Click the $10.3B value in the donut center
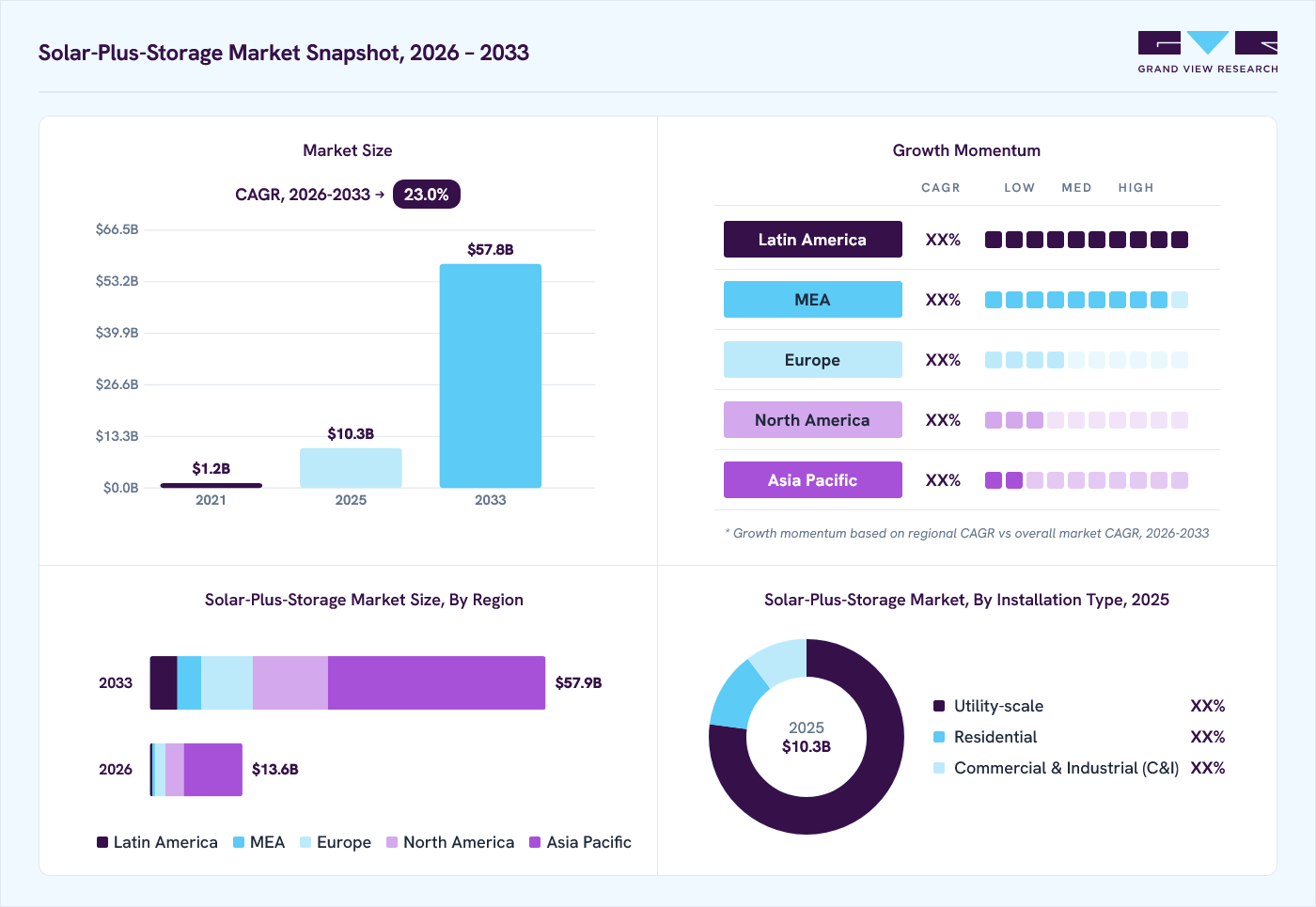1316x907 pixels. [807, 747]
